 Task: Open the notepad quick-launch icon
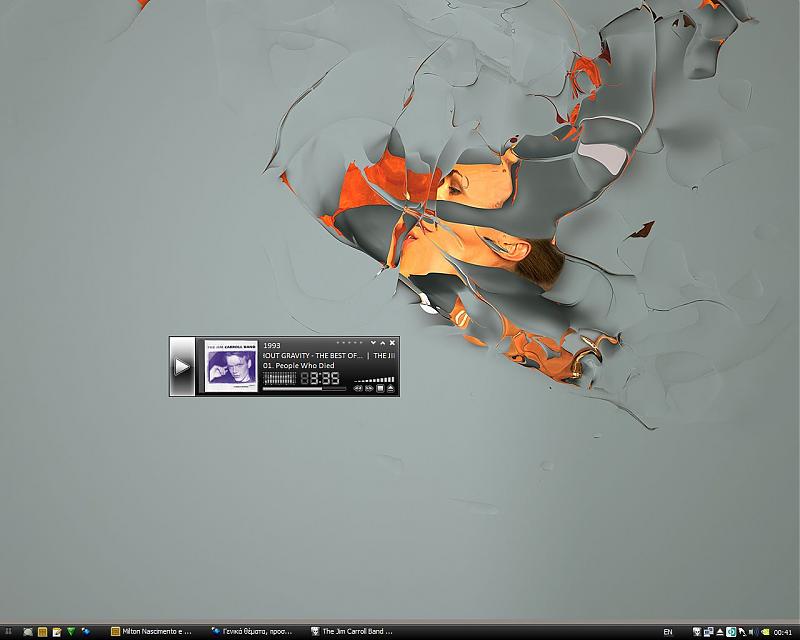click(x=57, y=632)
